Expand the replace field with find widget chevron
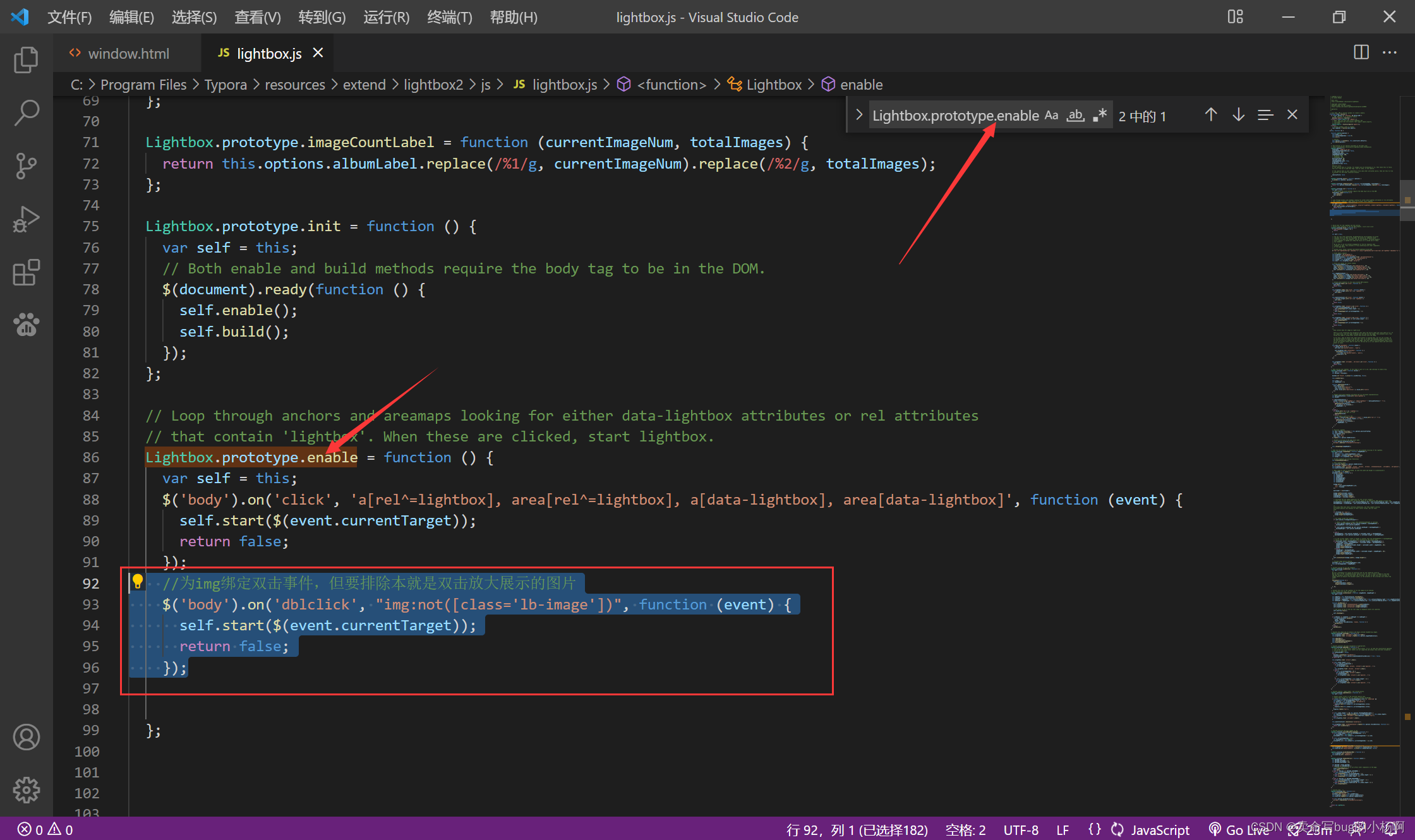This screenshot has width=1415, height=840. tap(859, 115)
